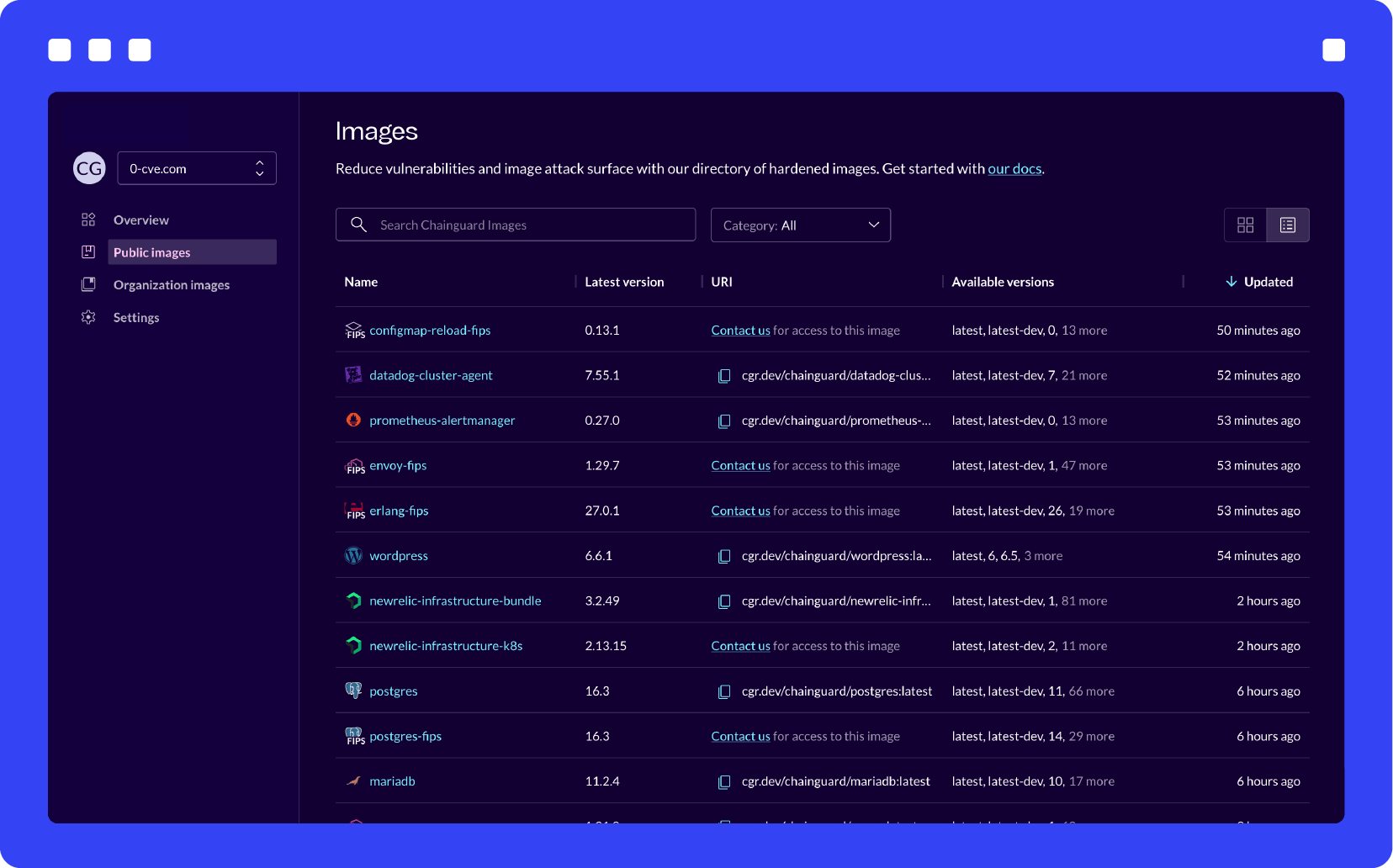Click the search magnifier icon

point(358,225)
